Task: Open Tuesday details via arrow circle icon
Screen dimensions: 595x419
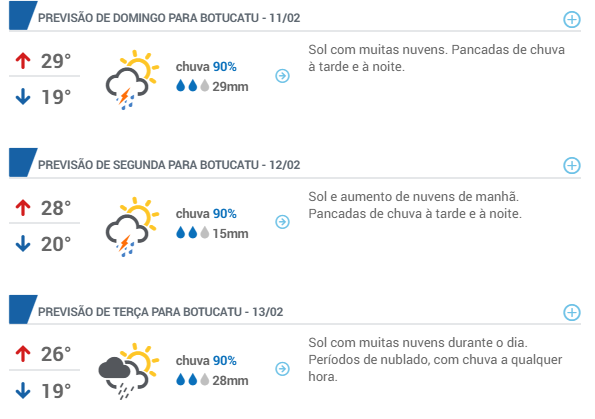Action: [x=282, y=369]
